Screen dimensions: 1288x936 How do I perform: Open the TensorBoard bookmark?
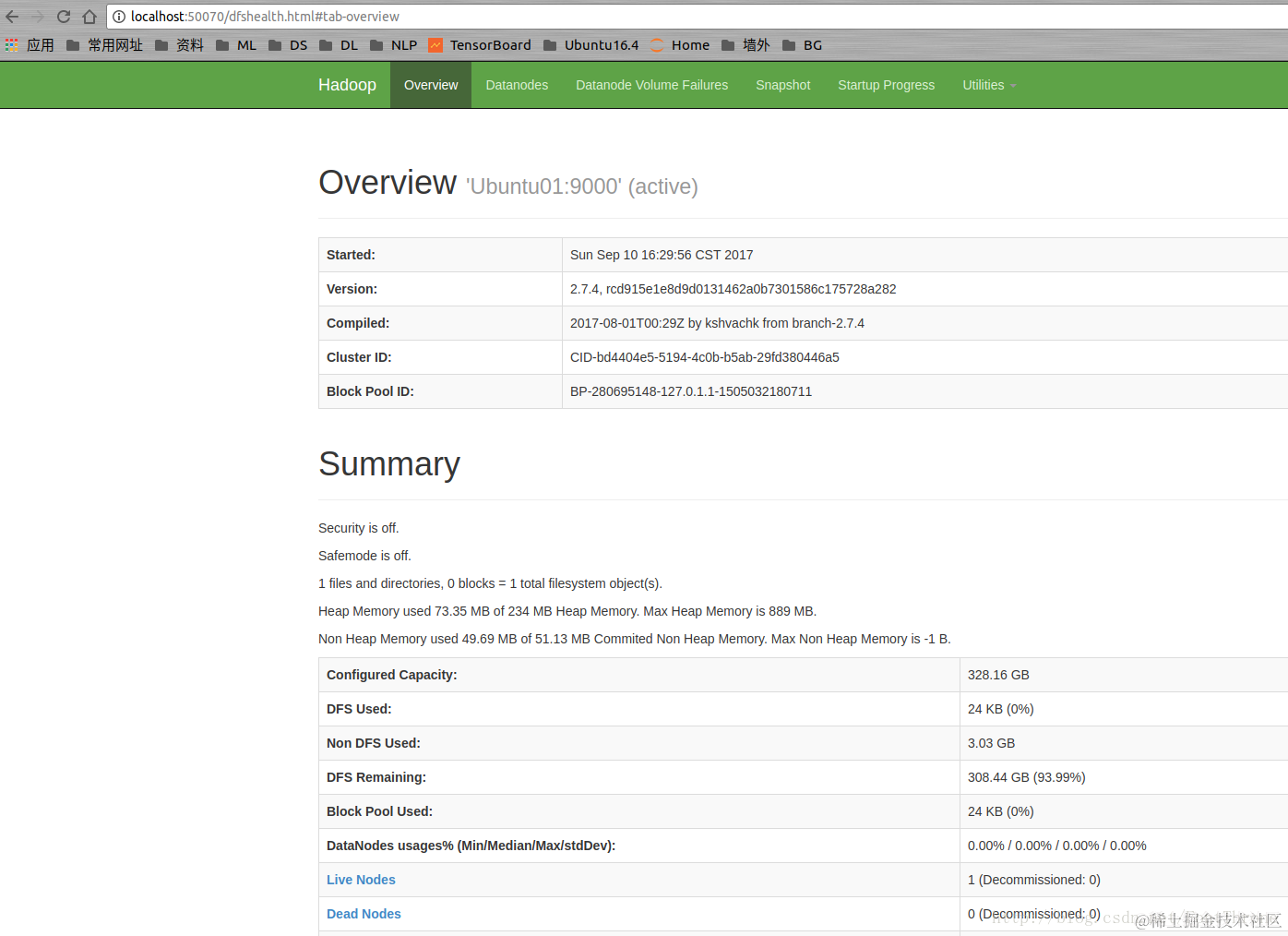(480, 45)
